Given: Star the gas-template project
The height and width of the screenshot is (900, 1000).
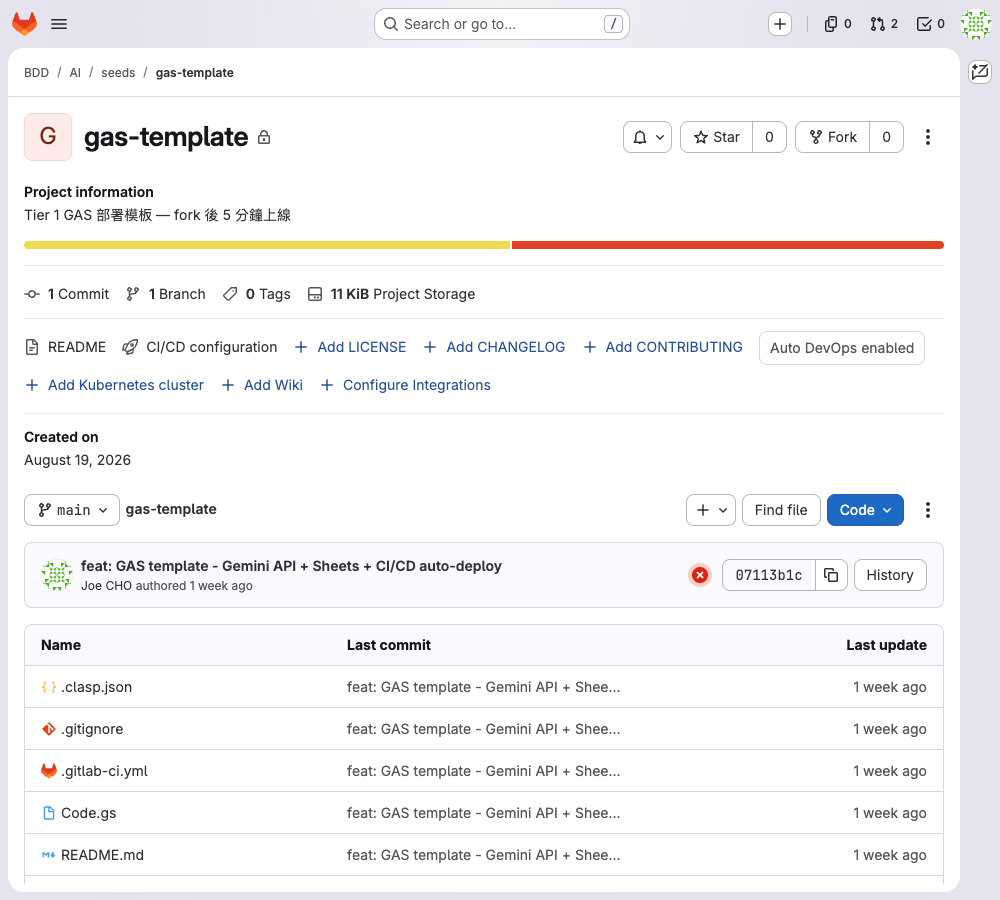Looking at the screenshot, I should (x=717, y=137).
